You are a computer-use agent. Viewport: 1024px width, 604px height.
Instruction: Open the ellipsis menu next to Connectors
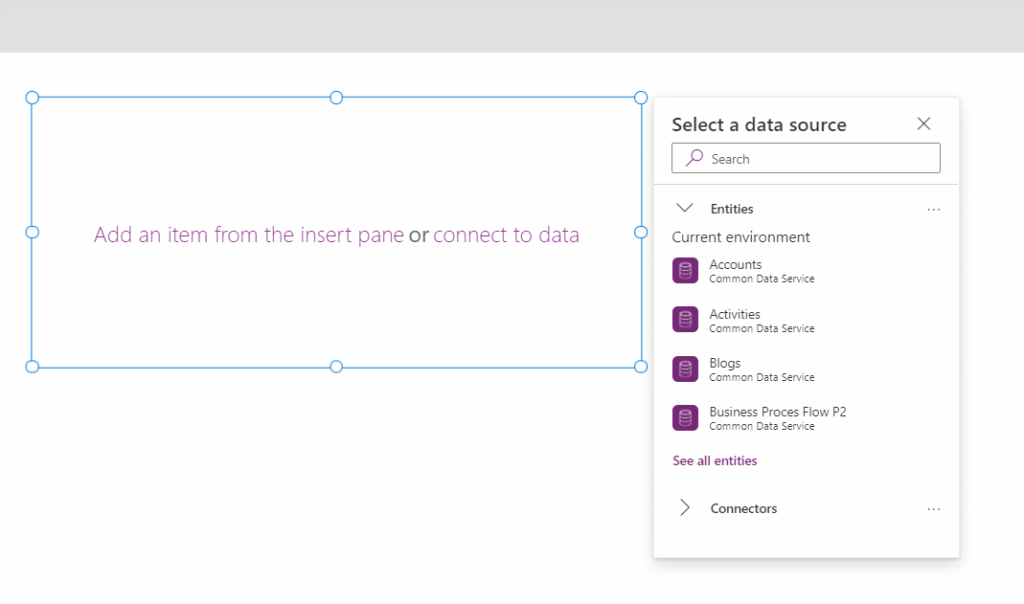(934, 509)
